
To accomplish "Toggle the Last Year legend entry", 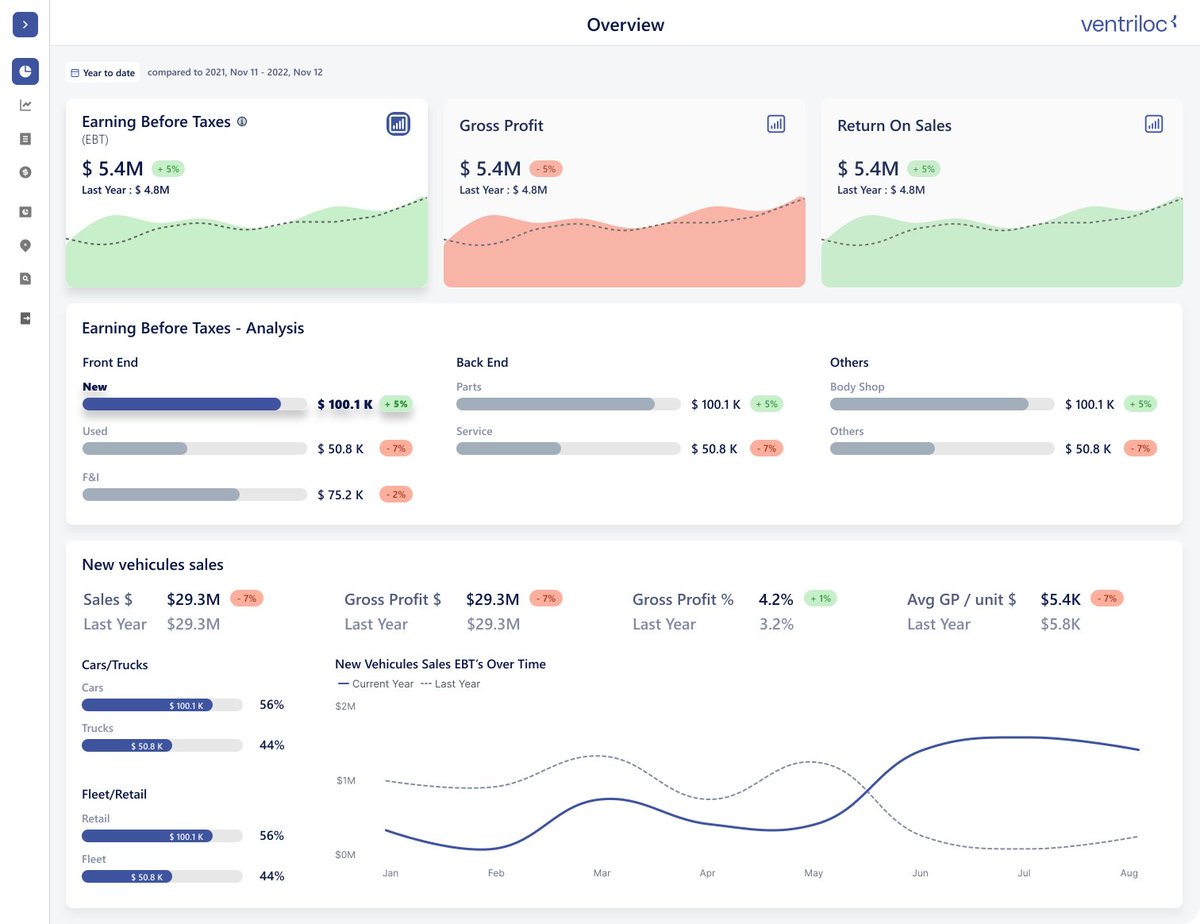I will tap(450, 684).
